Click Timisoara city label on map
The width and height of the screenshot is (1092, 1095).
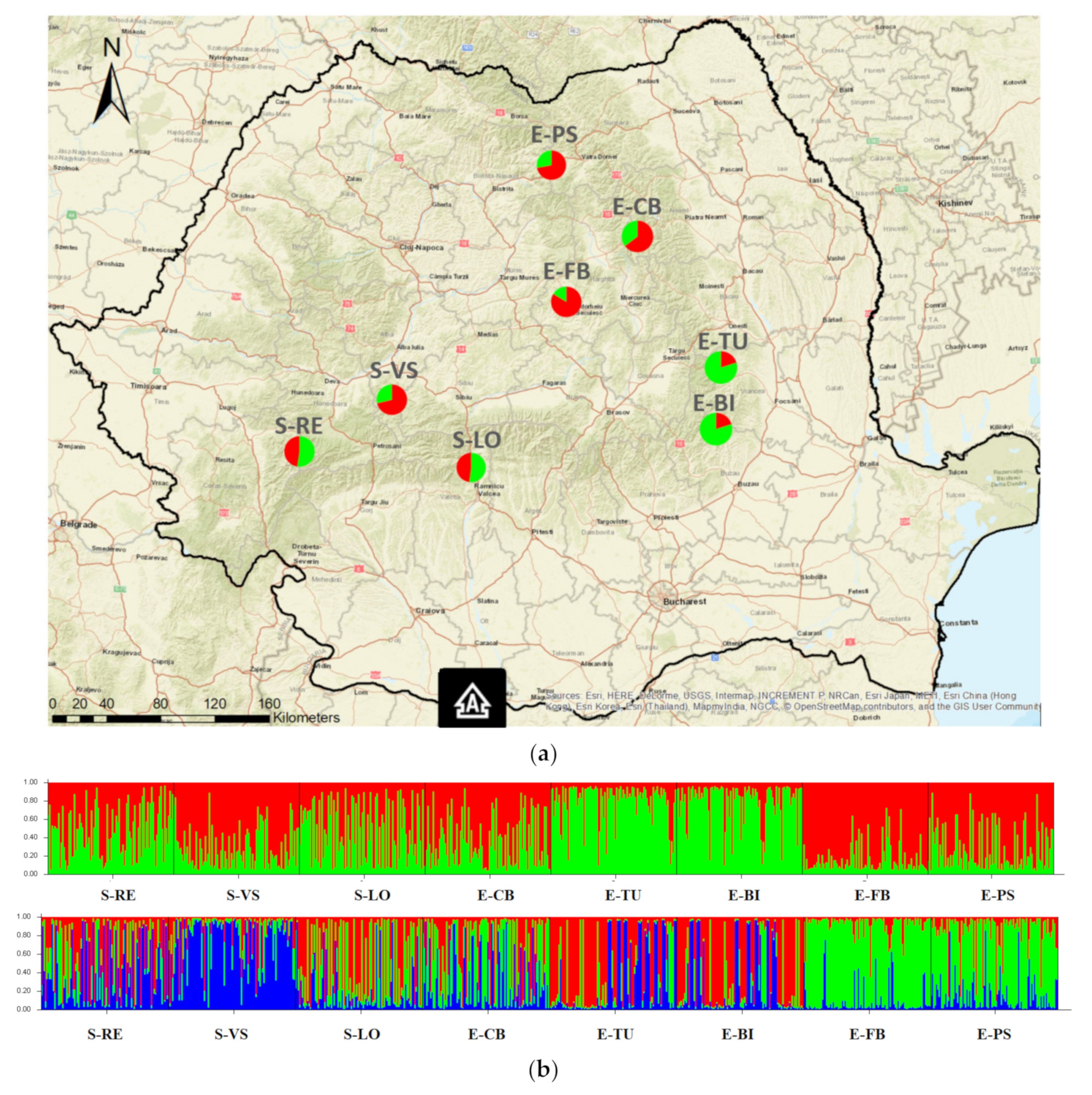[148, 386]
